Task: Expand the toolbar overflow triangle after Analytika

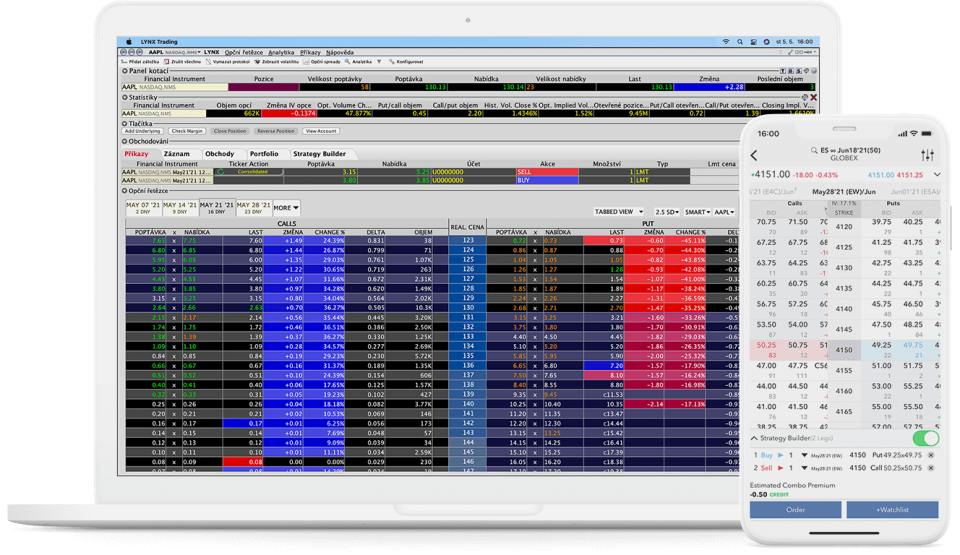Action: [379, 62]
